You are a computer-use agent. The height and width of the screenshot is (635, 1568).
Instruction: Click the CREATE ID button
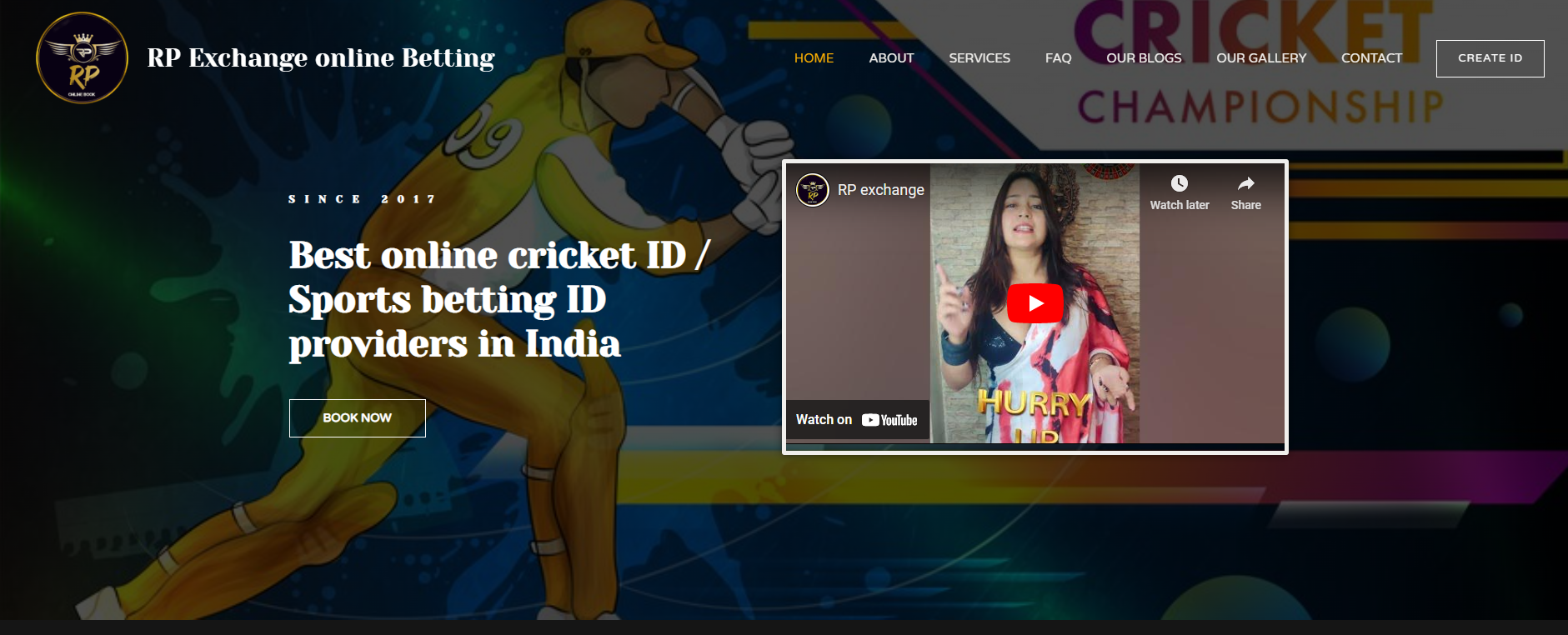[1490, 58]
